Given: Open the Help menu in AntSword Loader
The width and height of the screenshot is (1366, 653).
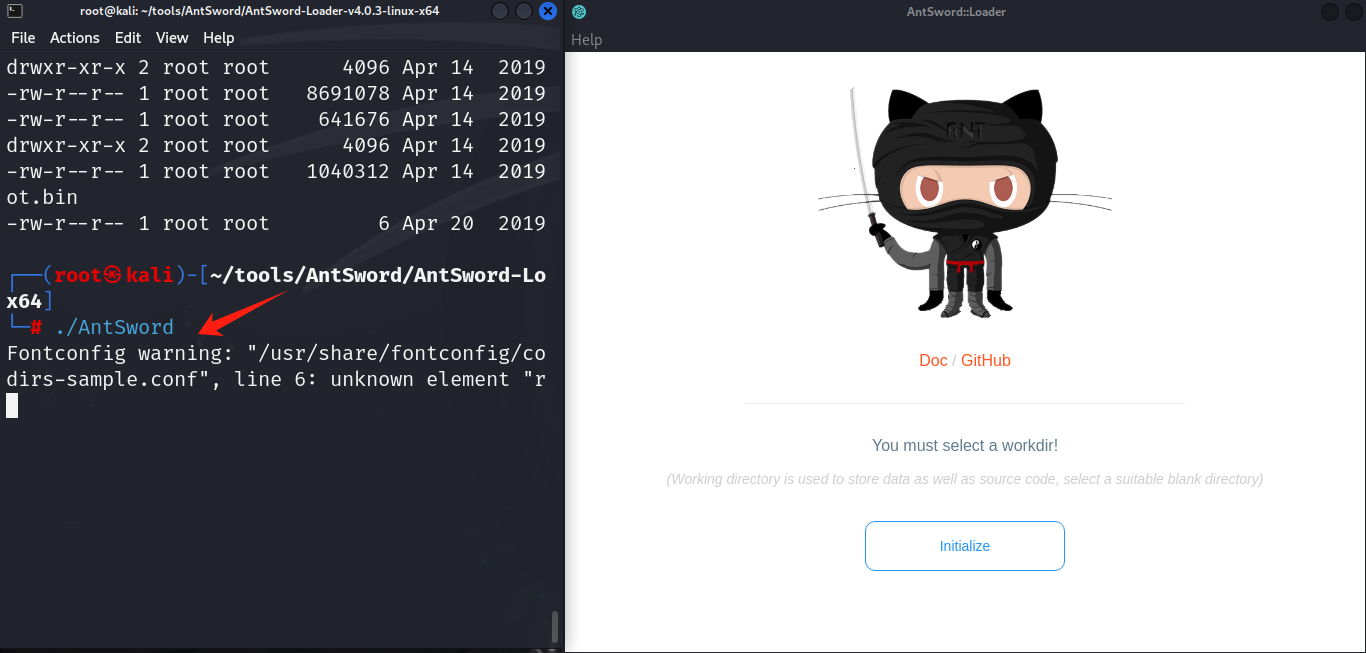Looking at the screenshot, I should point(586,39).
